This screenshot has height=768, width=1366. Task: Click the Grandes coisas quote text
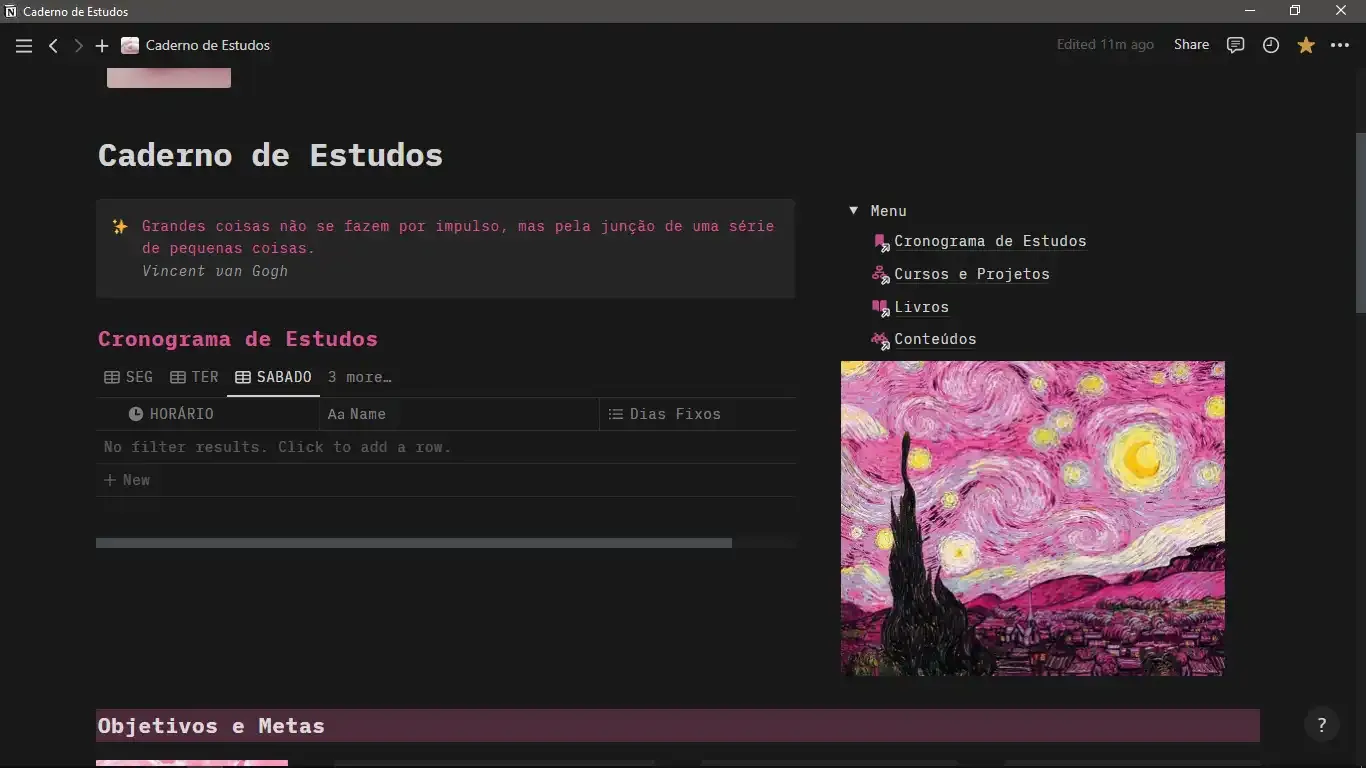coord(458,237)
